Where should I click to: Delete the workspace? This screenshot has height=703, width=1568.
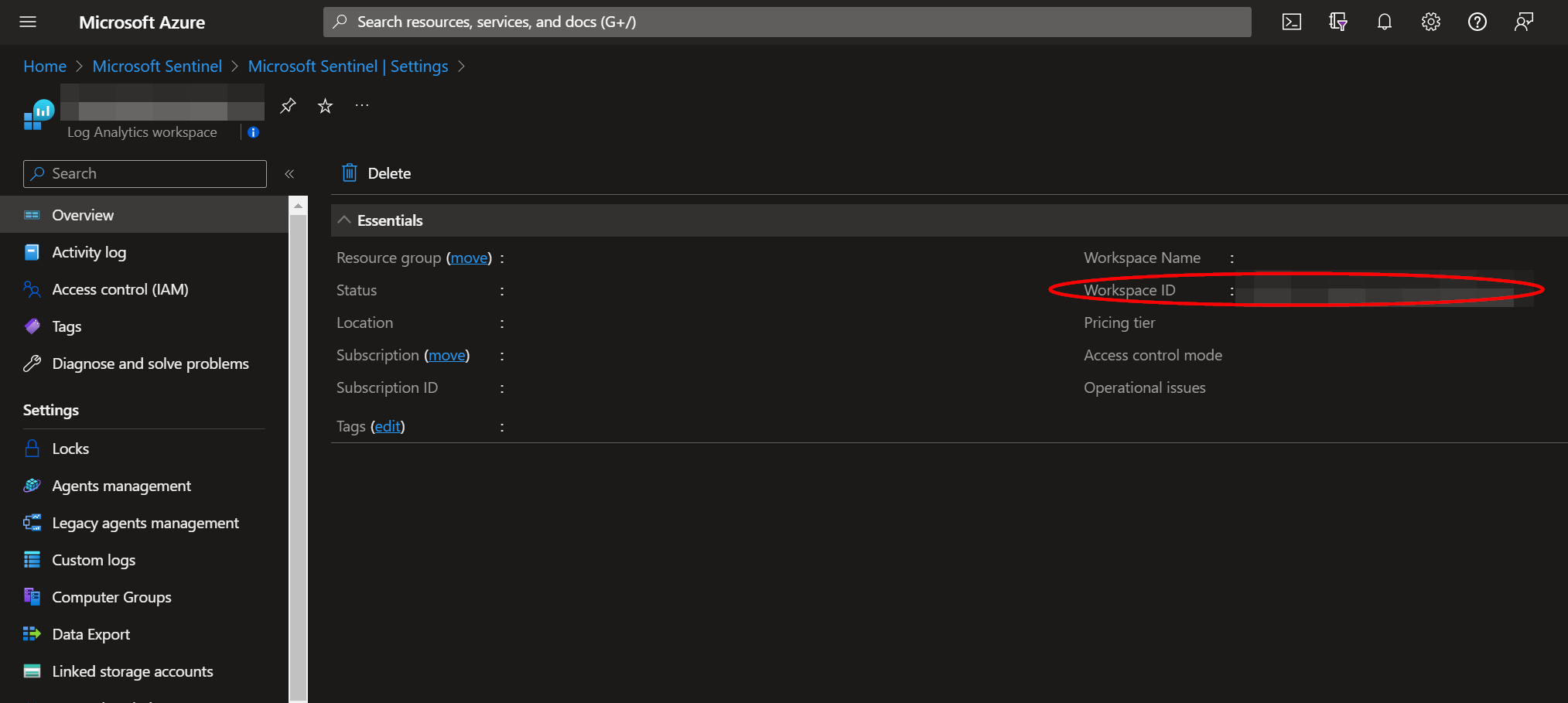(x=377, y=173)
